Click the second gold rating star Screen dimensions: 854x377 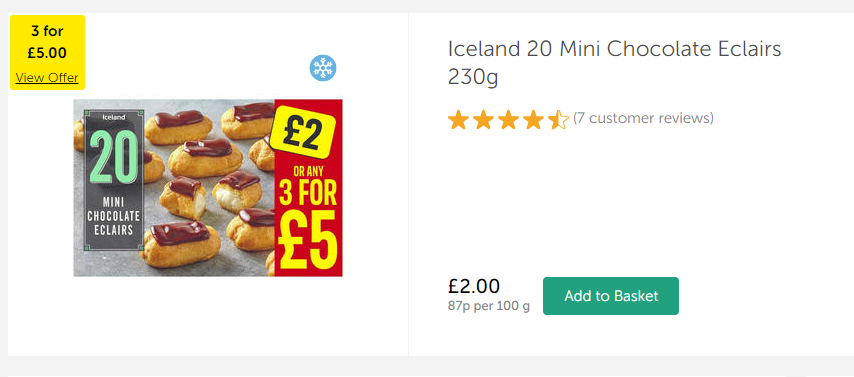point(483,119)
